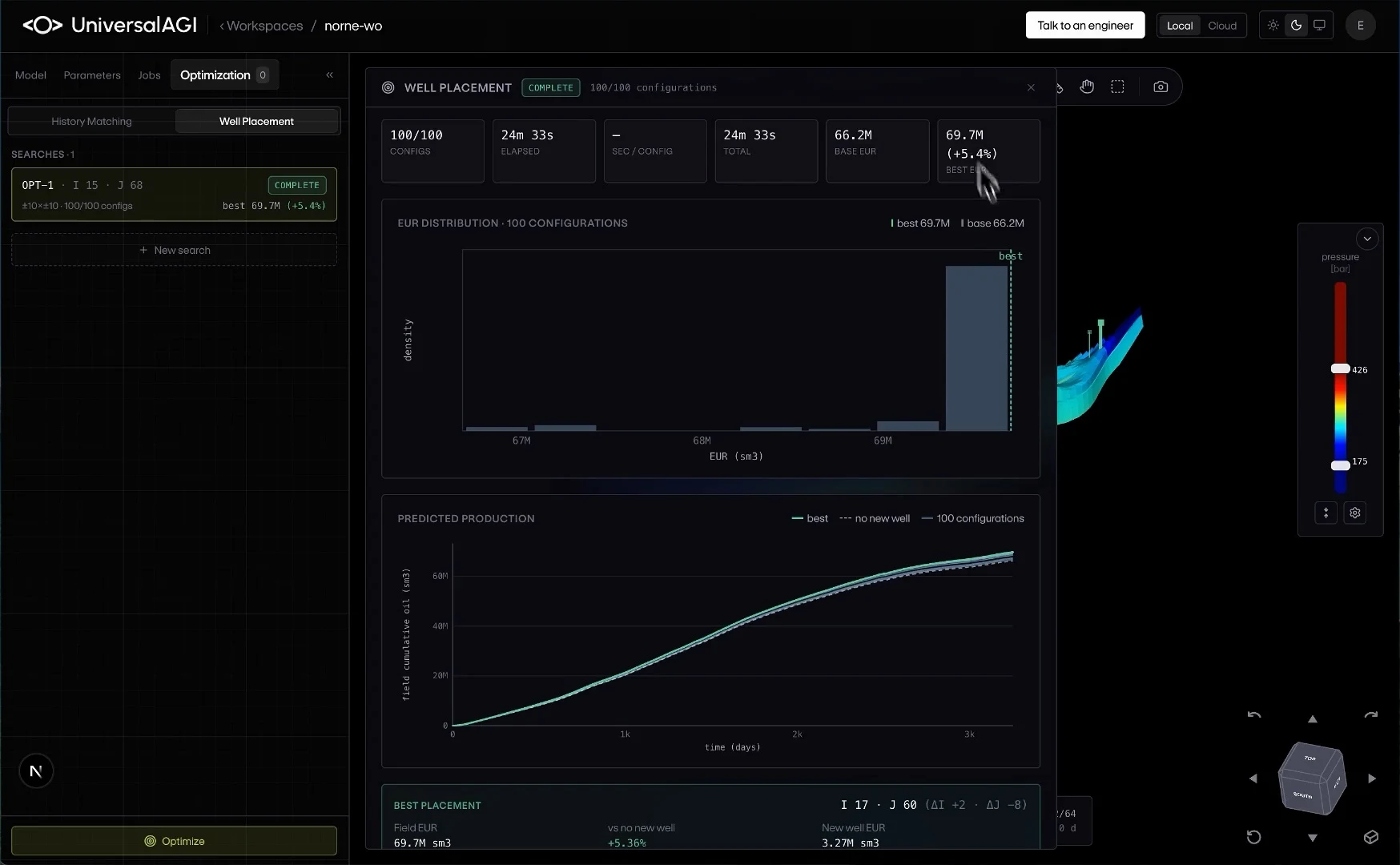Open the Model tab
The width and height of the screenshot is (1400, 865).
[x=30, y=75]
